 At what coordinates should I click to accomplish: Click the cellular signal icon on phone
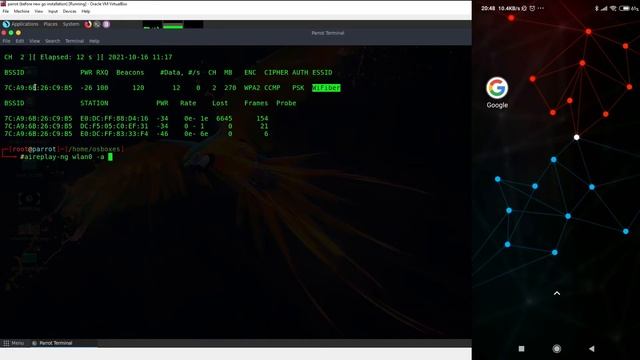[604, 8]
